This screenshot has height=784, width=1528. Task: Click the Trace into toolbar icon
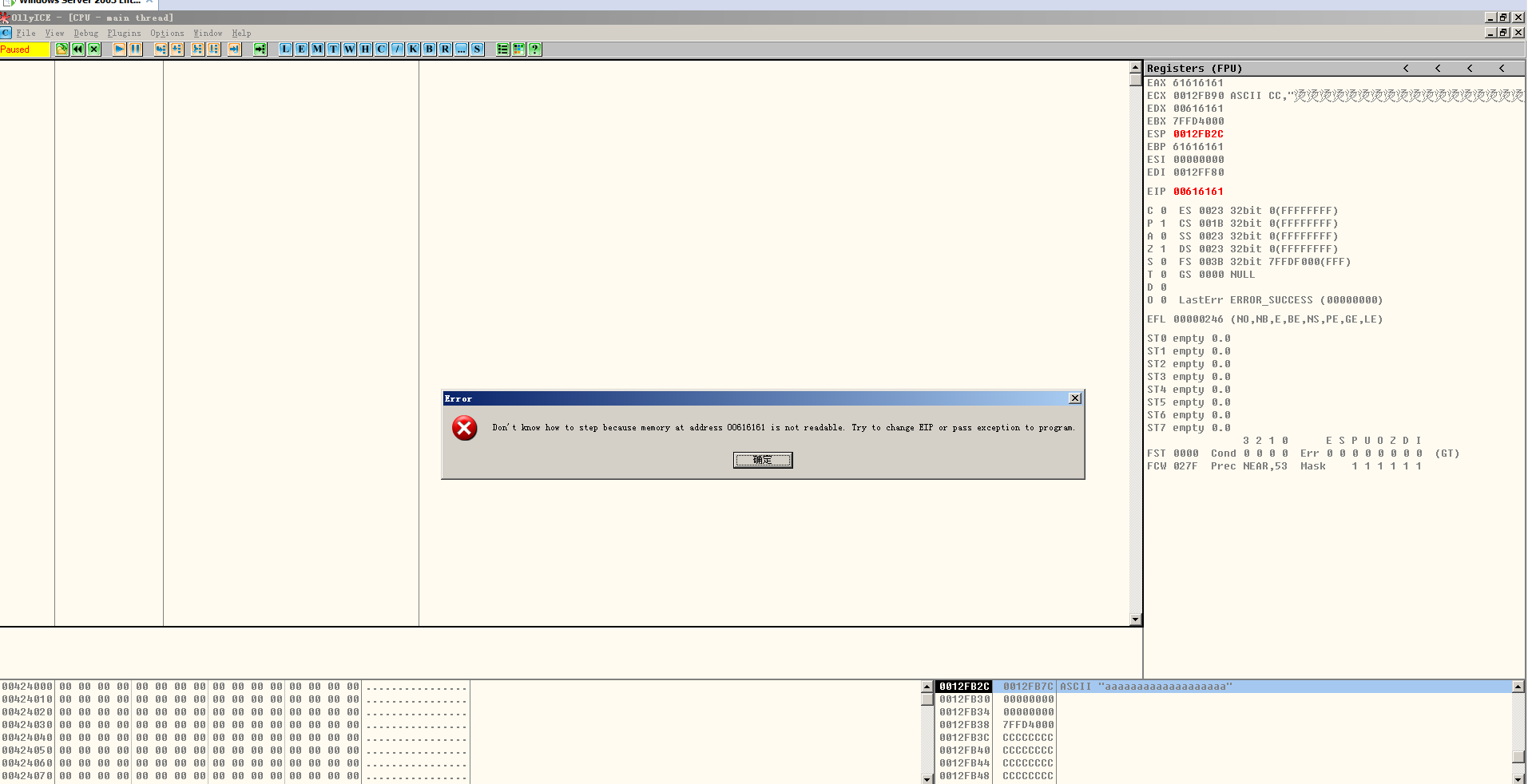[197, 49]
